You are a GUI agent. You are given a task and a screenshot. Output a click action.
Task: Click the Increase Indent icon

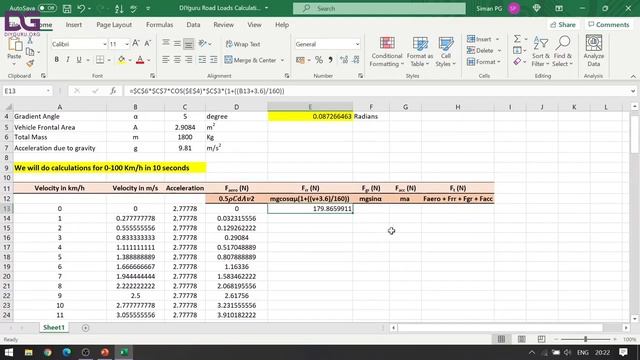213,60
